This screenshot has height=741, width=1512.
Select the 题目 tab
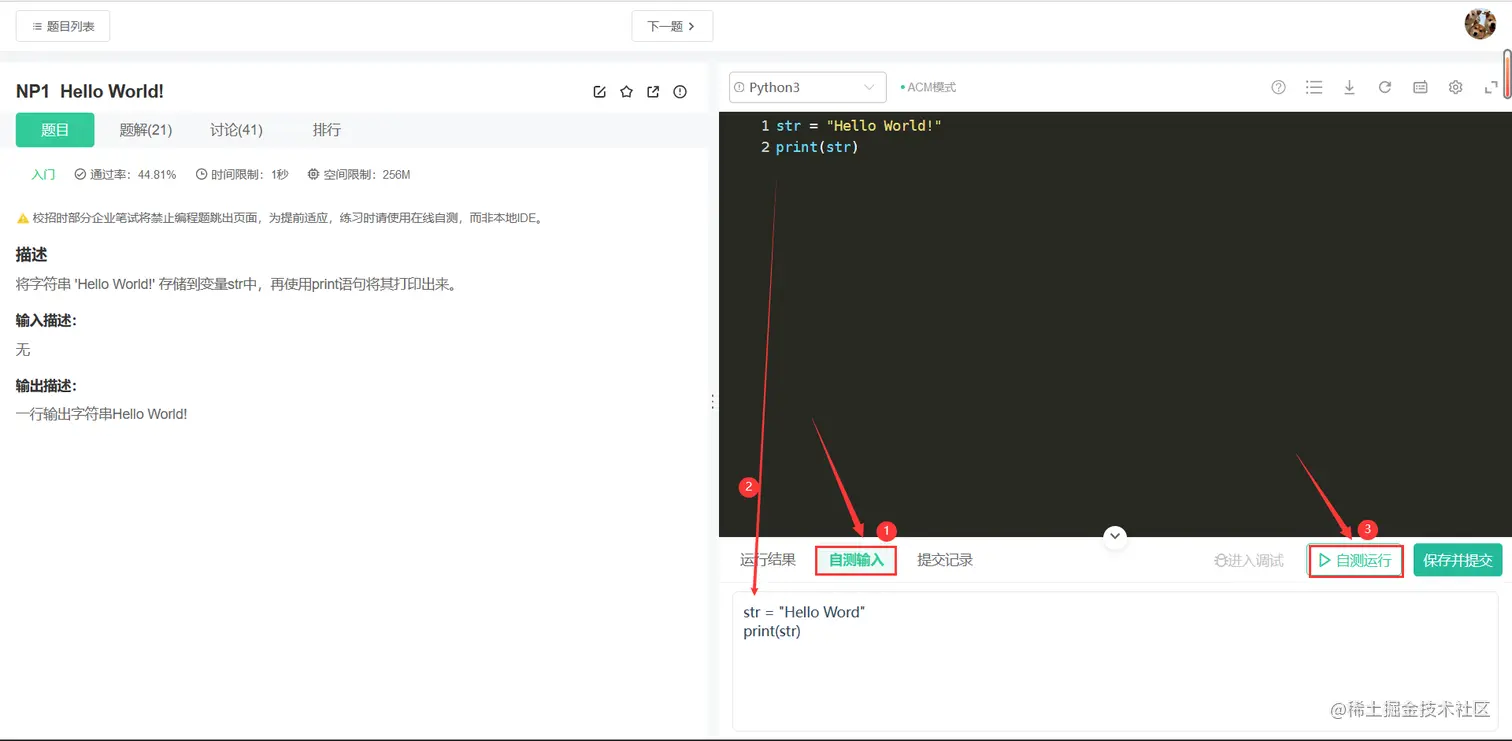[x=55, y=130]
